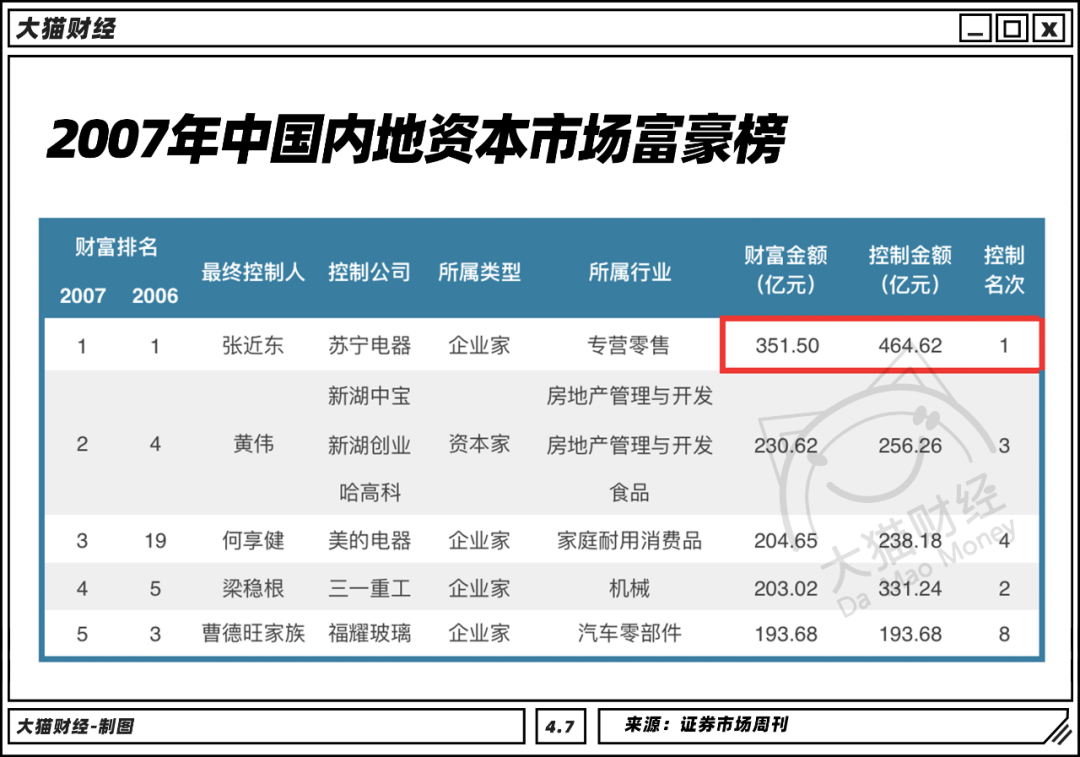This screenshot has width=1080, height=757.
Task: Select the name 张近东
Action: click(x=253, y=345)
